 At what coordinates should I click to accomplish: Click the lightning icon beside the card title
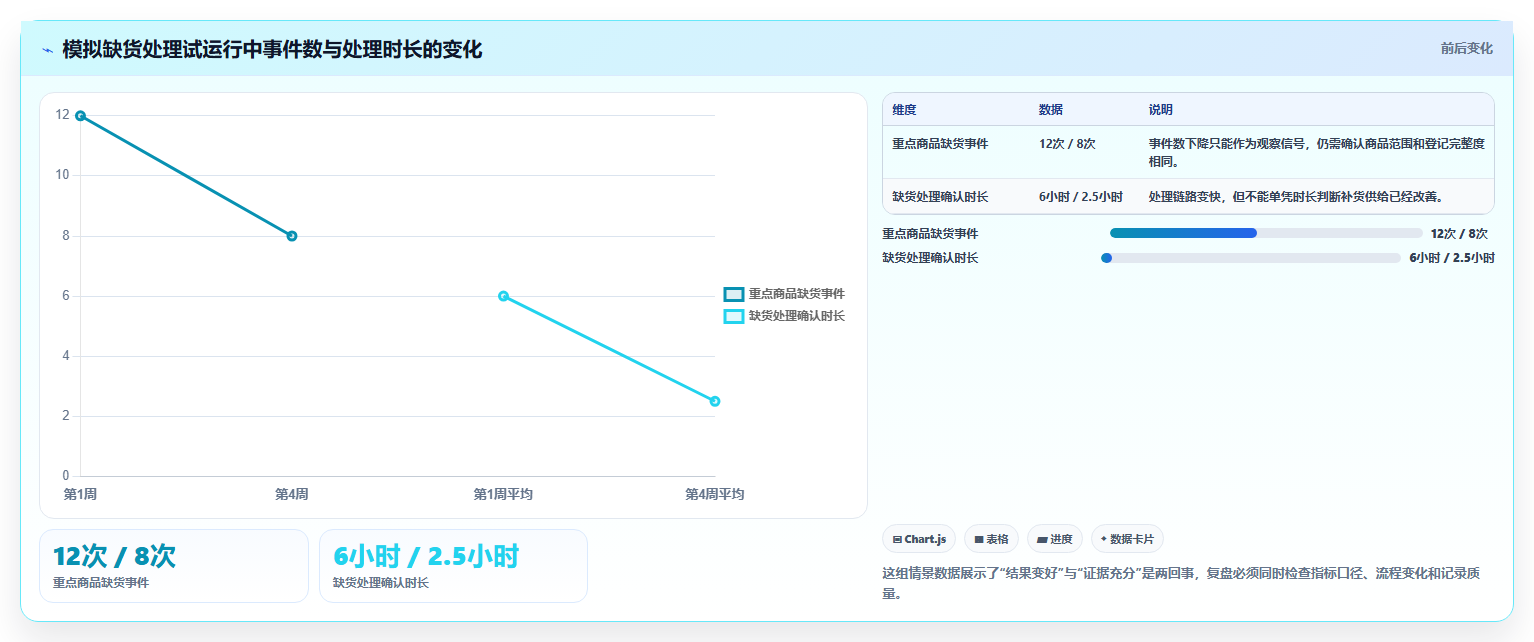click(48, 49)
